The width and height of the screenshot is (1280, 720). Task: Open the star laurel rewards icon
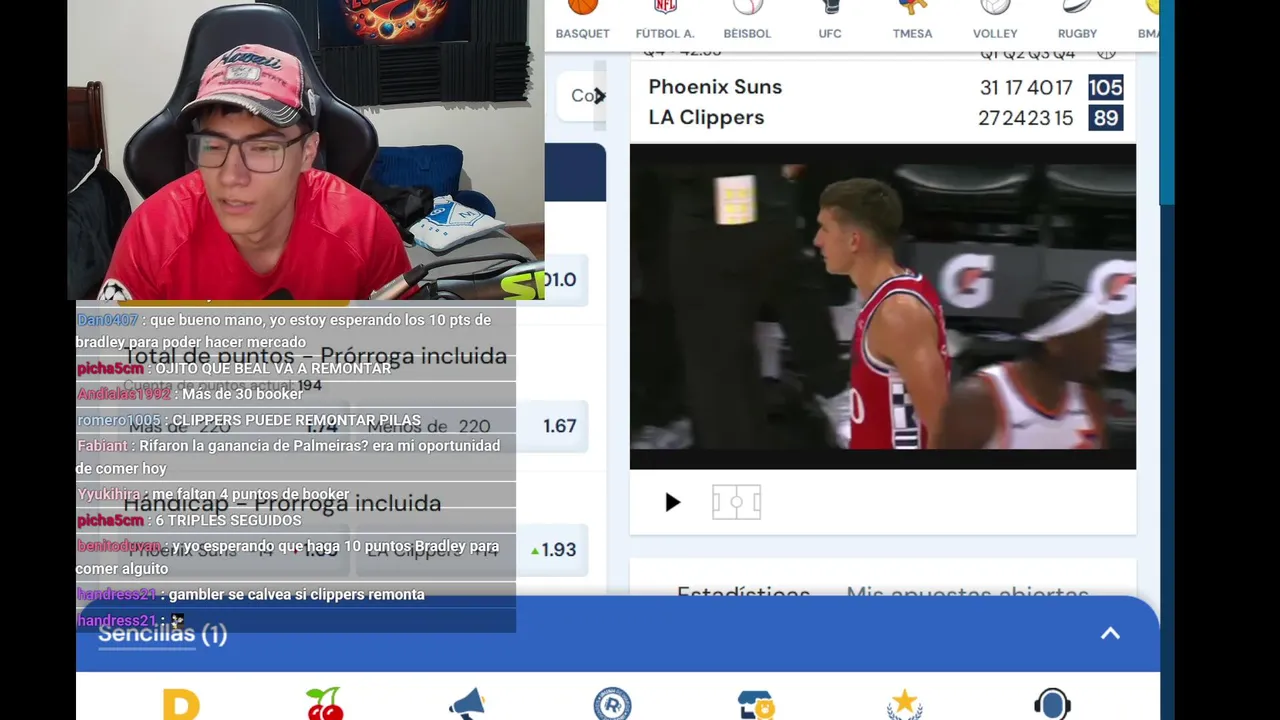point(904,704)
